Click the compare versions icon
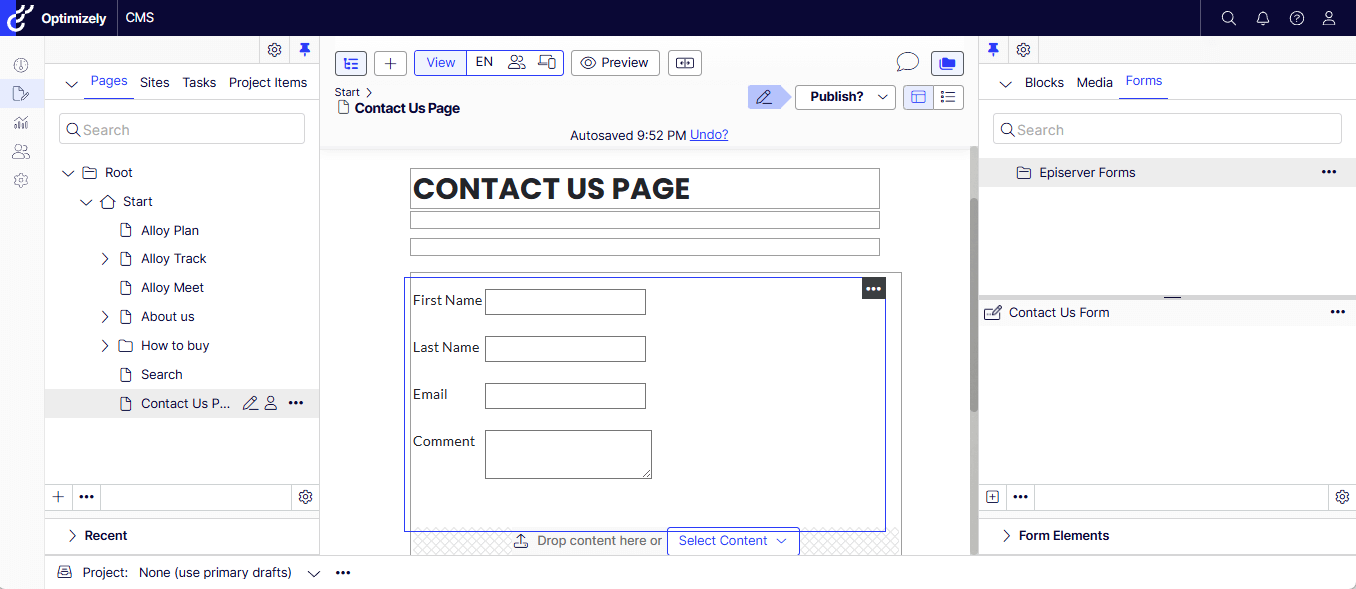 685,63
